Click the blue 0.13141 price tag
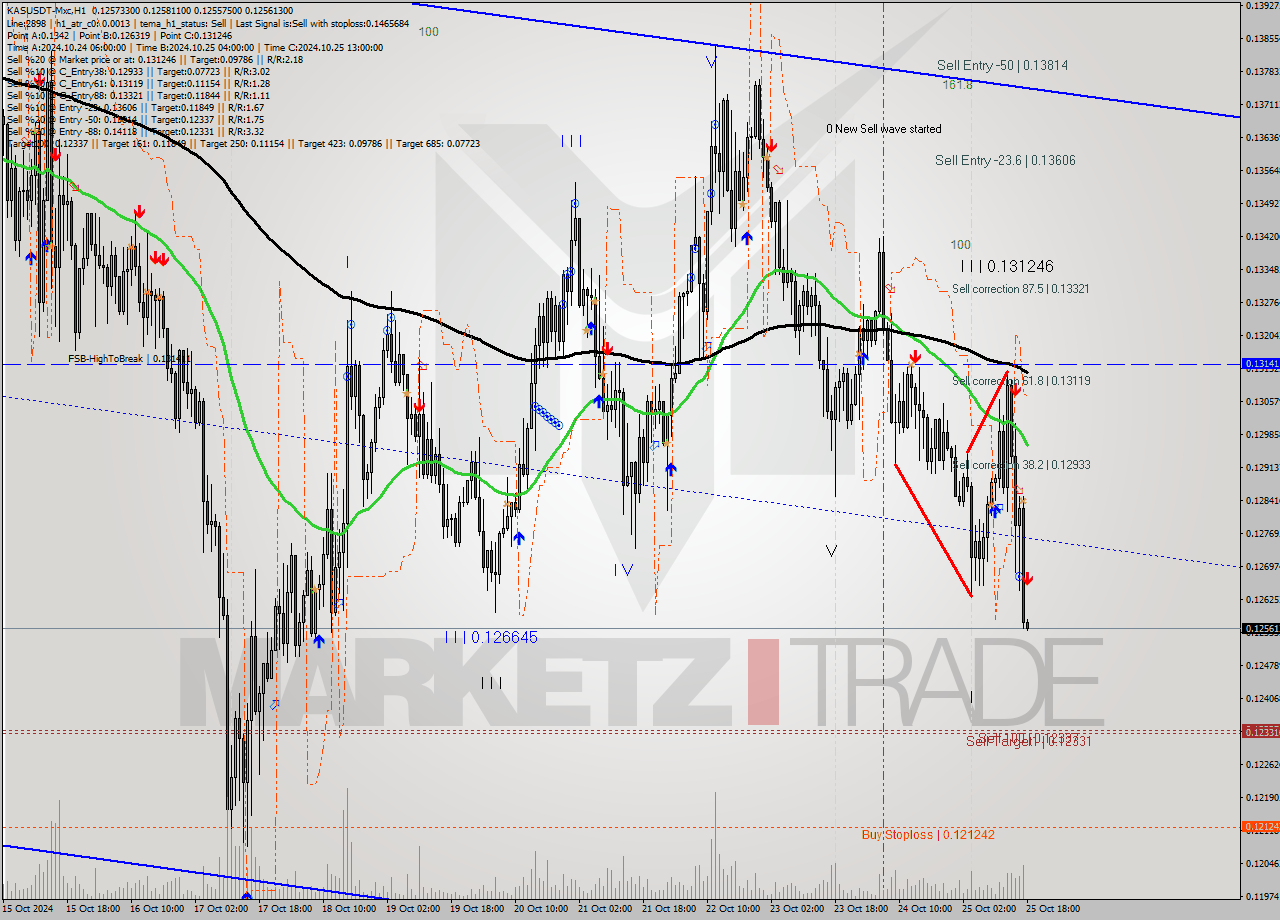1280x920 pixels. click(1259, 364)
